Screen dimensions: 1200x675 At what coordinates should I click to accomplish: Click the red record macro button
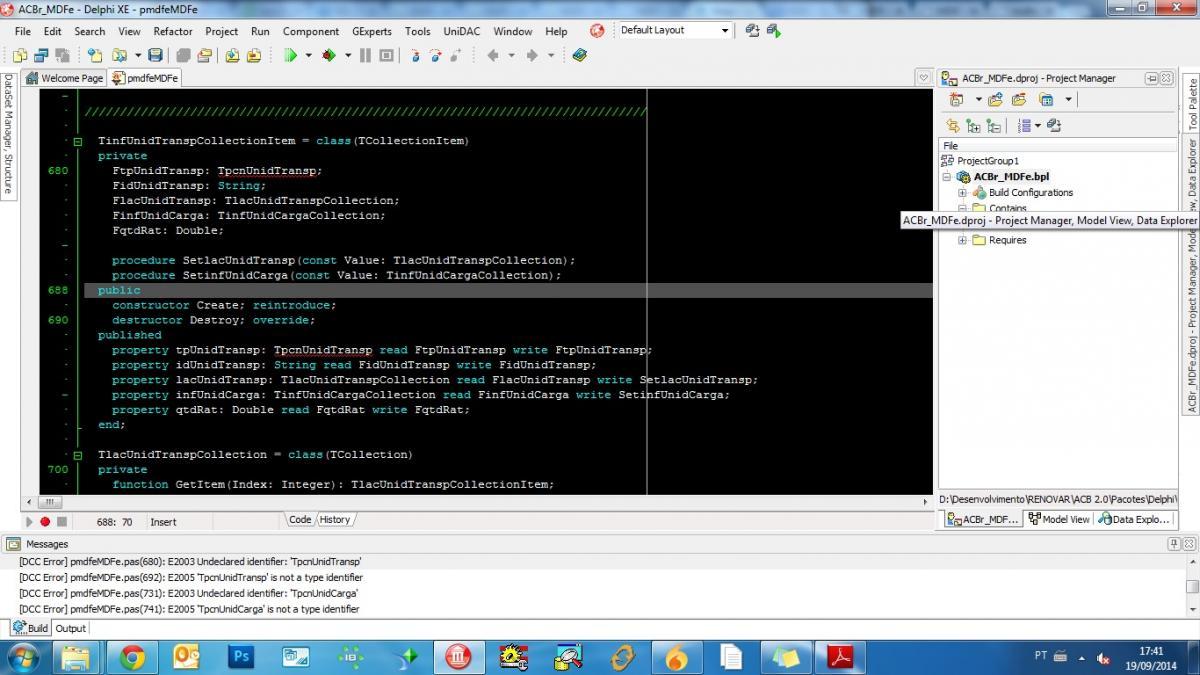45,521
